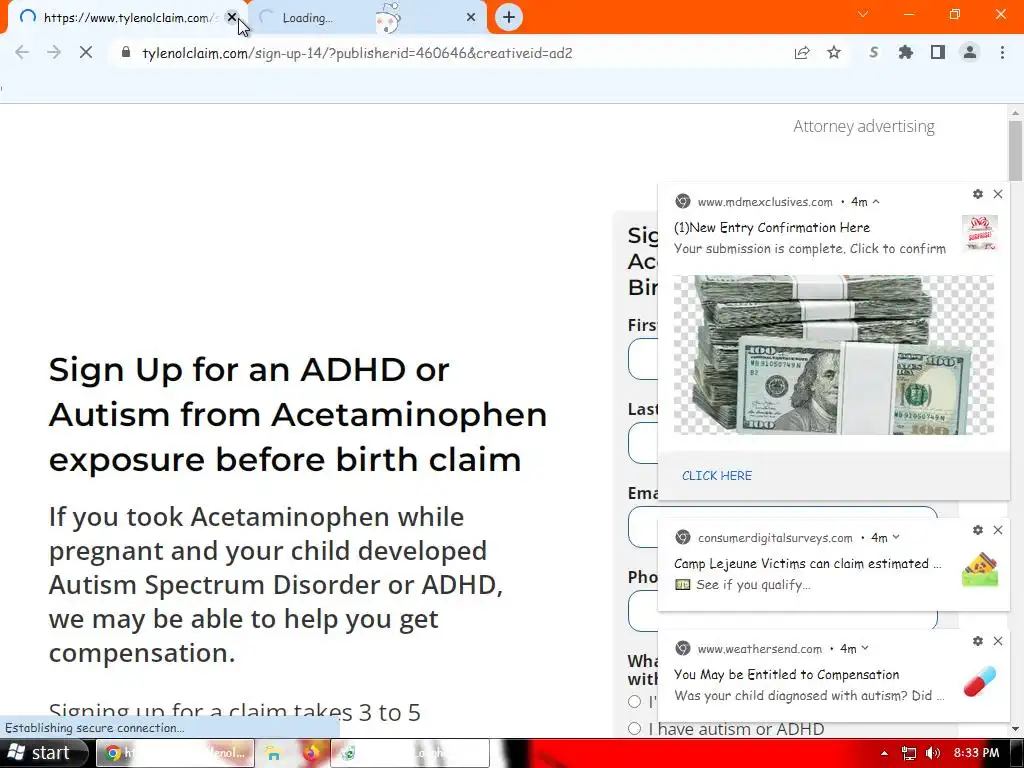Open a new browser tab
Image resolution: width=1024 pixels, height=768 pixels.
point(509,18)
